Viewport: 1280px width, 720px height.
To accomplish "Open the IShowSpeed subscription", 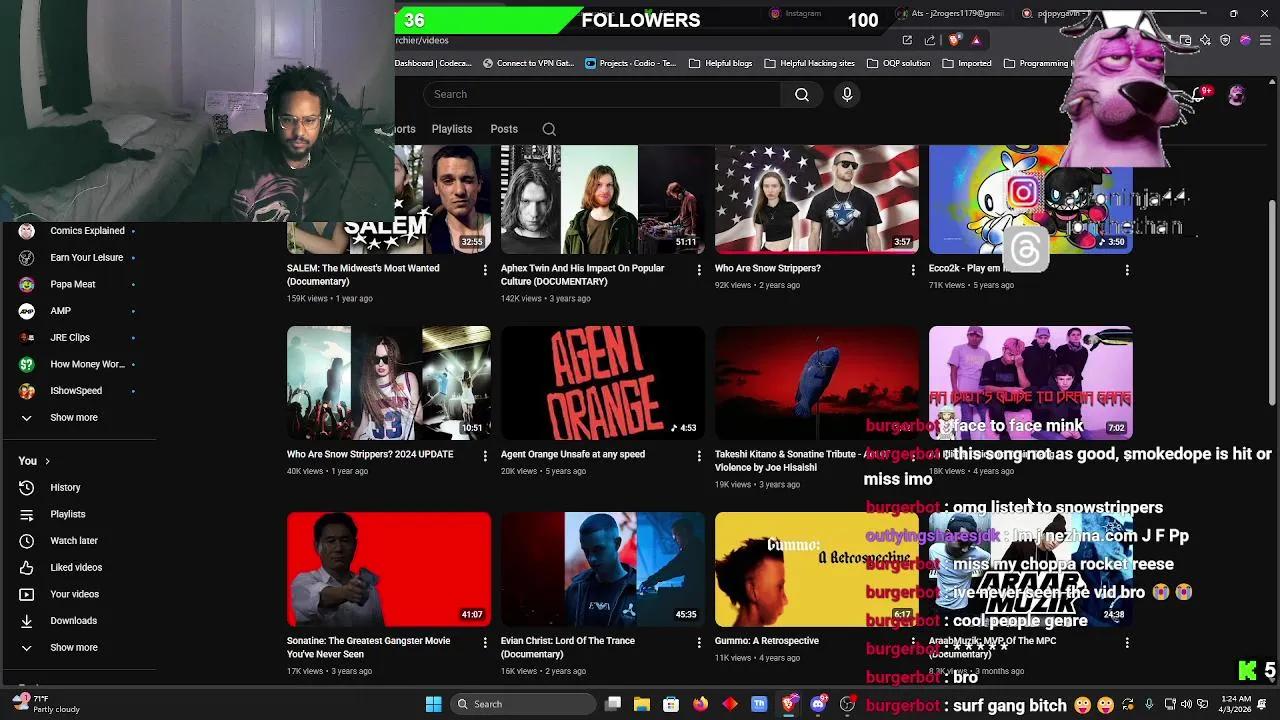I will coord(77,391).
